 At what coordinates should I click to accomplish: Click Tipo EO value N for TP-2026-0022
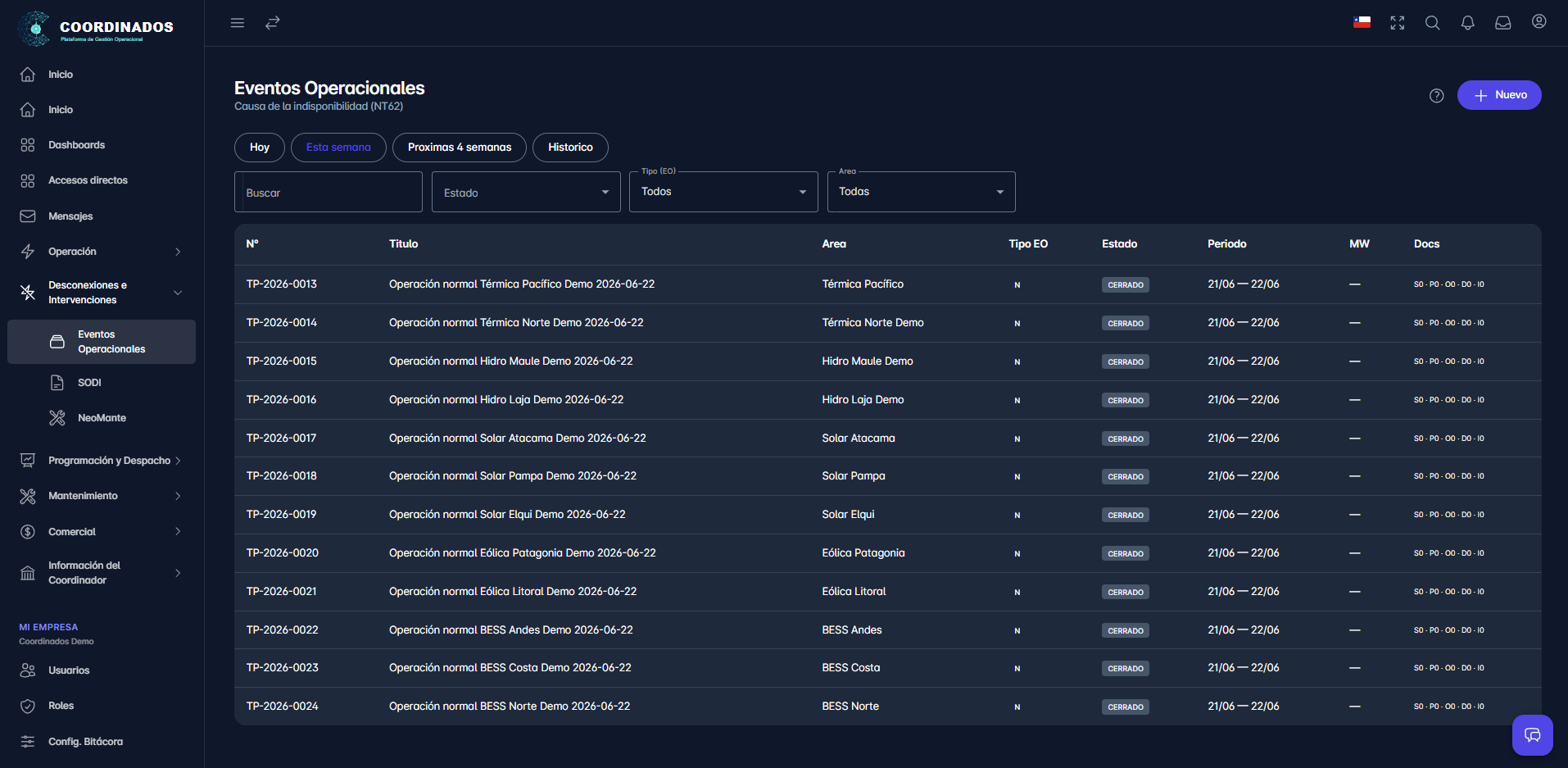[x=1017, y=631]
